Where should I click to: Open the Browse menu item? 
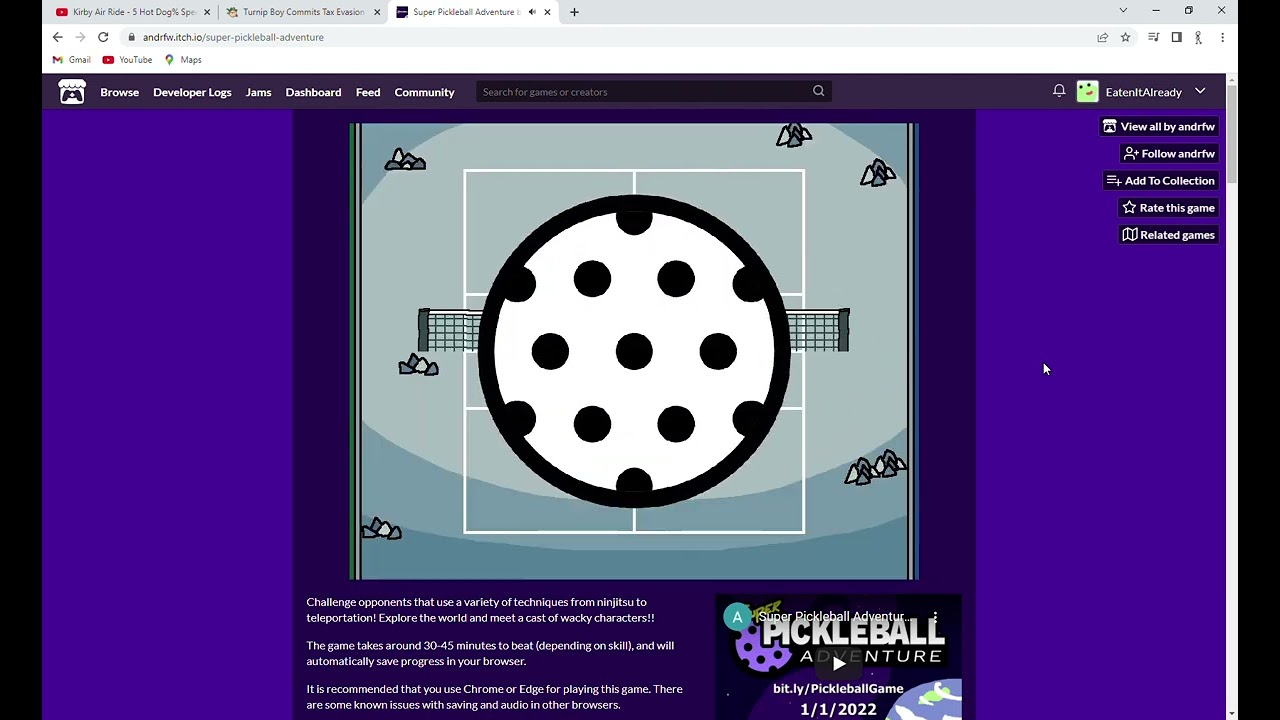tap(119, 92)
